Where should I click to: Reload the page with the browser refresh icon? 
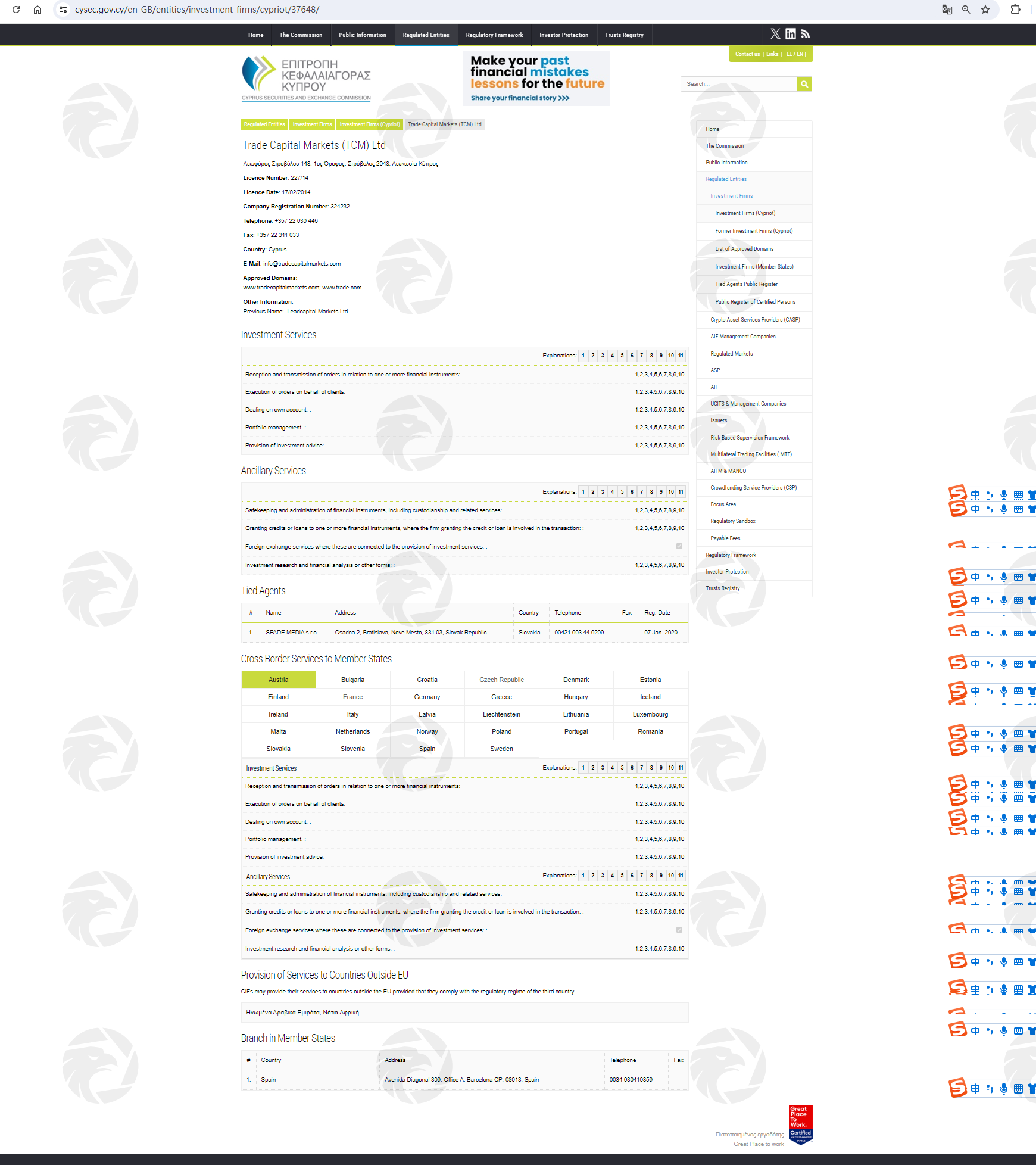pyautogui.click(x=16, y=10)
